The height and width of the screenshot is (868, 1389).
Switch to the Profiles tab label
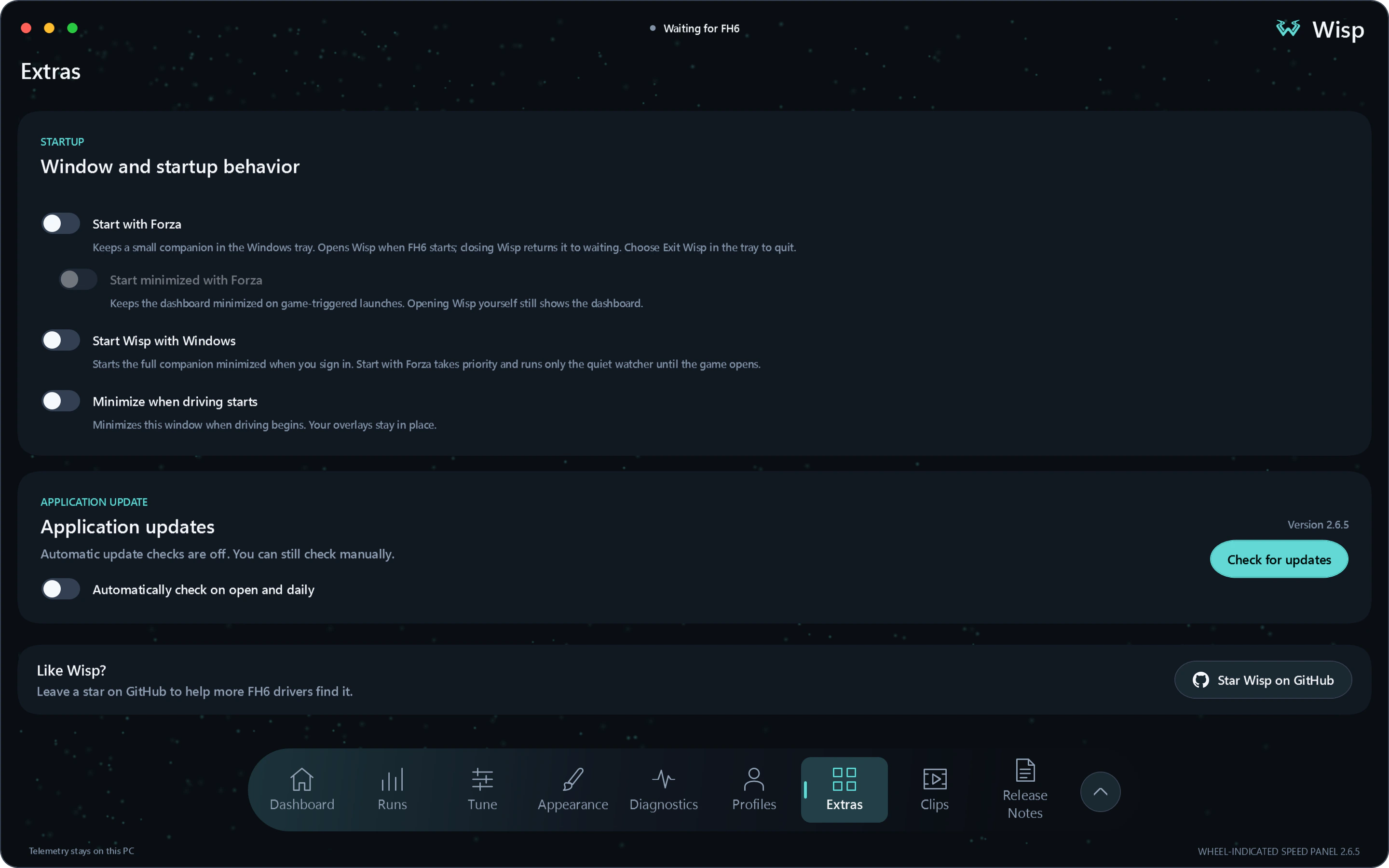click(754, 804)
